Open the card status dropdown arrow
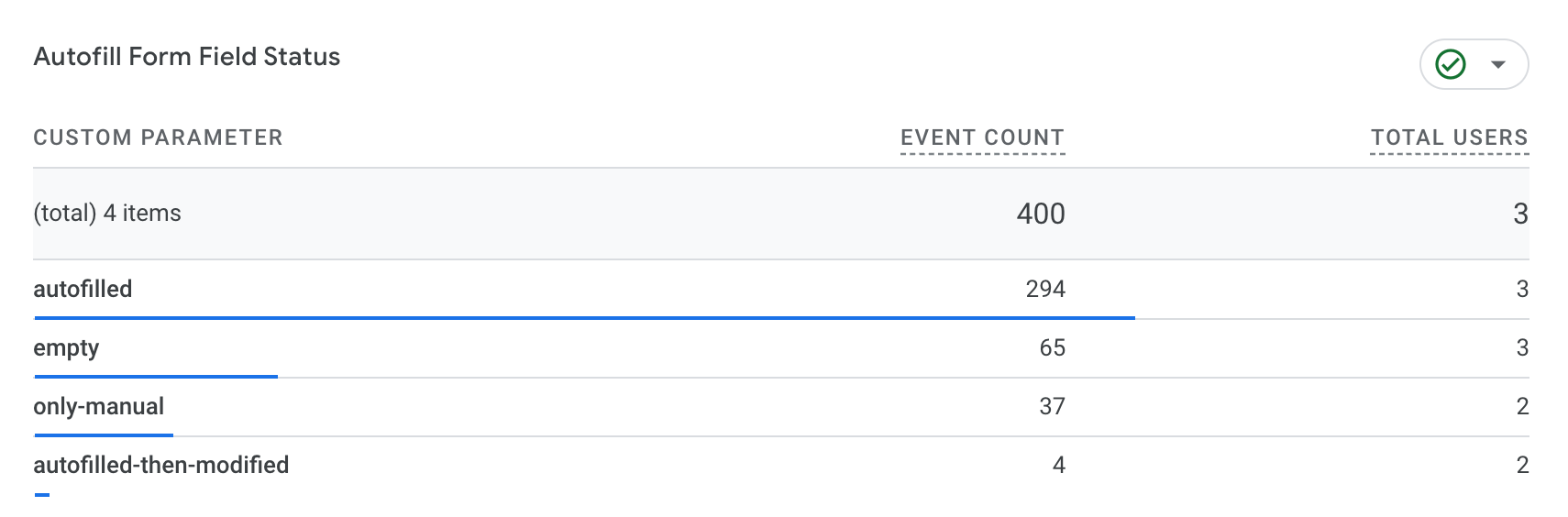 pyautogui.click(x=1498, y=64)
